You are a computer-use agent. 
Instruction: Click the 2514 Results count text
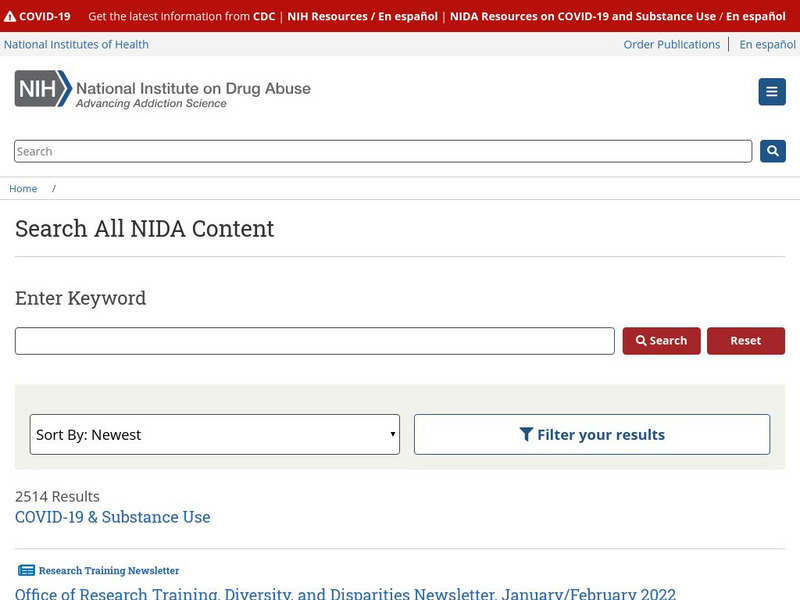[57, 496]
